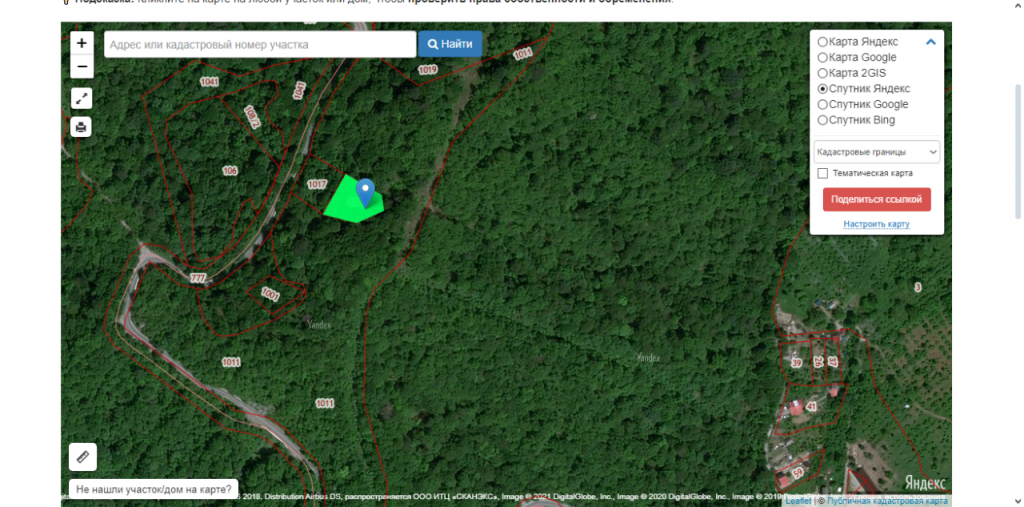Click the blue location marker pin
Screen dimensions: 1024x507
click(366, 193)
